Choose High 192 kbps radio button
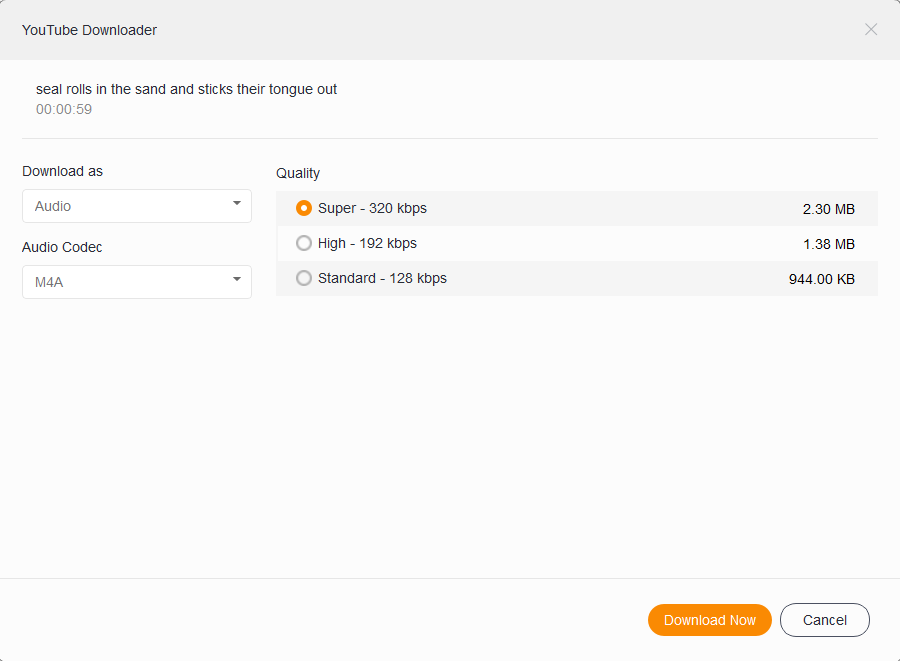 [x=304, y=243]
